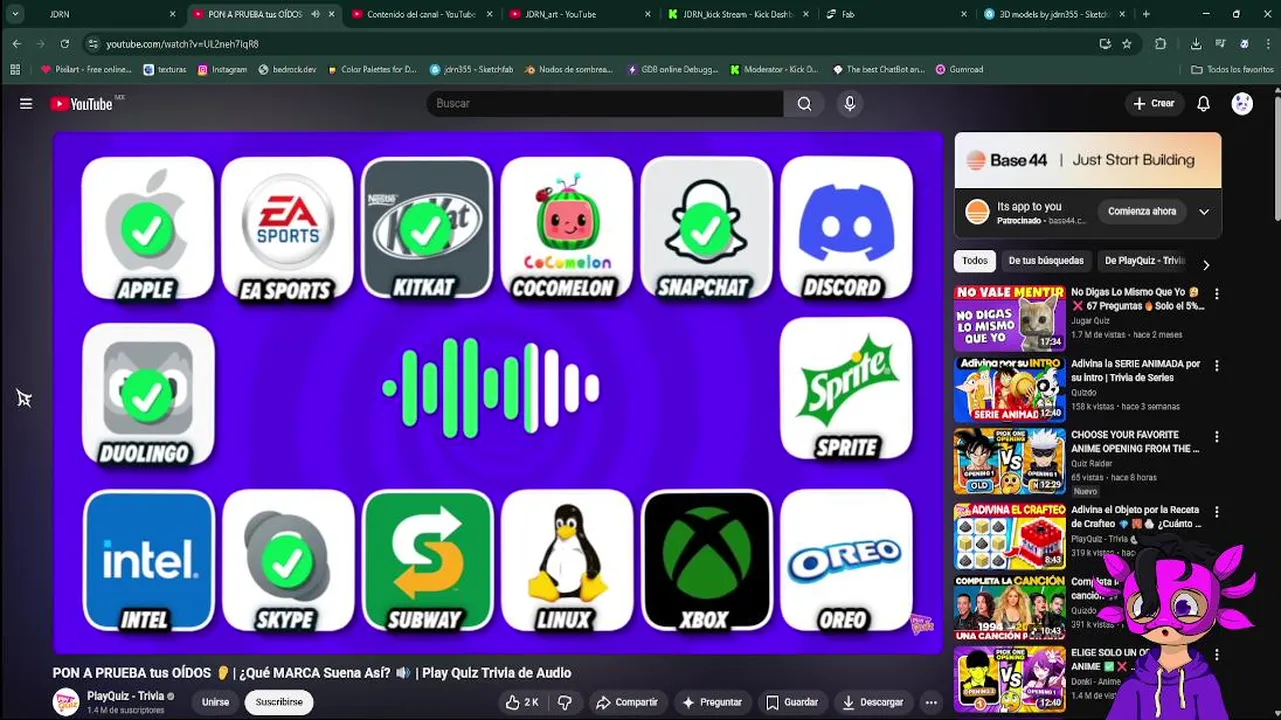
Task: Open the Pixilart bookmark
Action: pos(86,70)
